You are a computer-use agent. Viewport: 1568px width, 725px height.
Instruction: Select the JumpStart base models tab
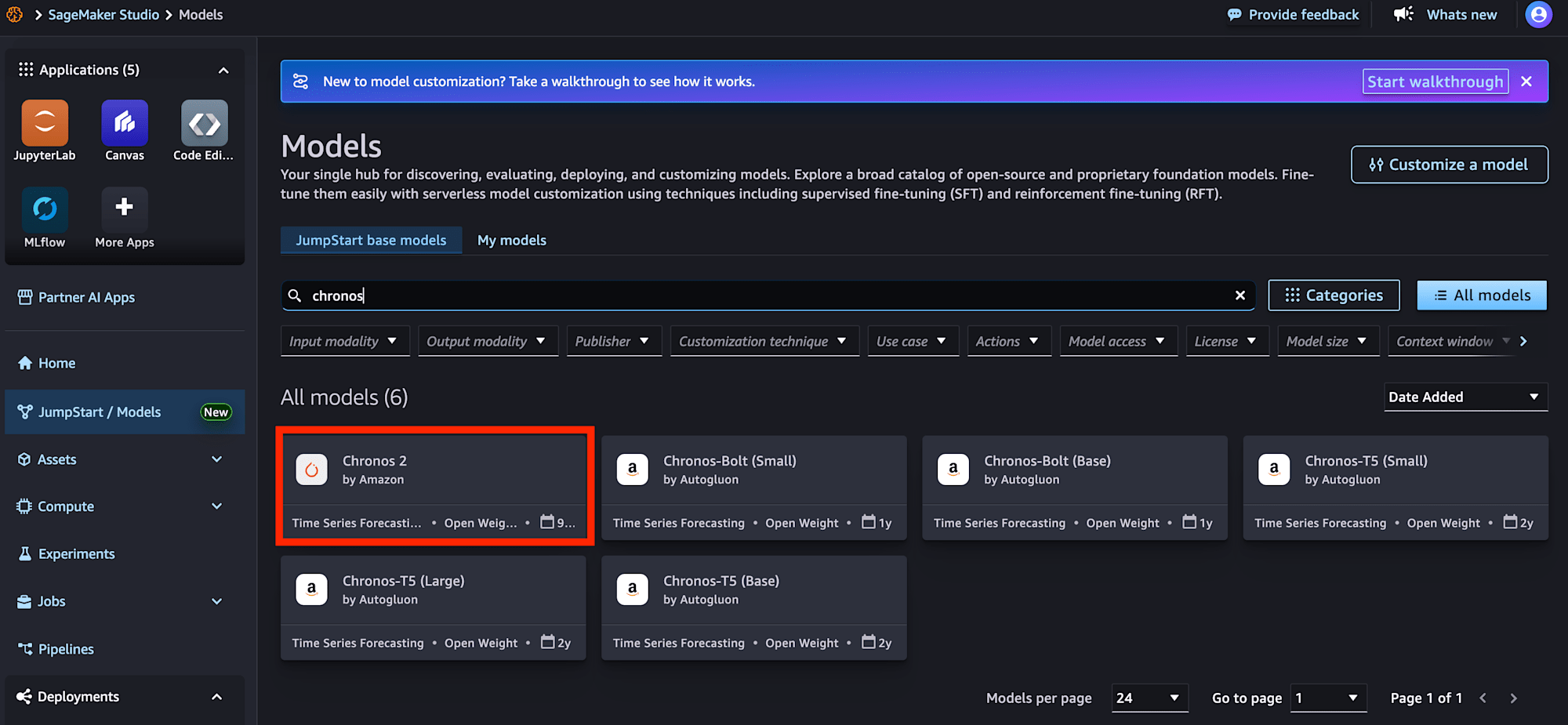click(x=371, y=241)
